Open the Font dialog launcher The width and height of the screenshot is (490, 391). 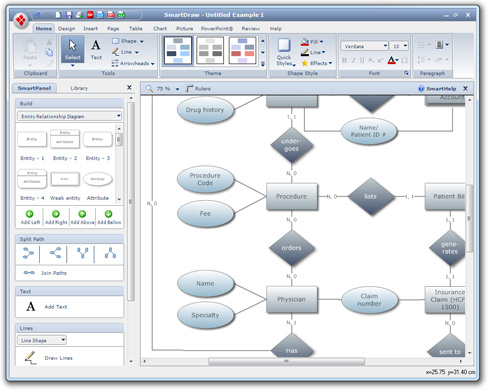406,73
